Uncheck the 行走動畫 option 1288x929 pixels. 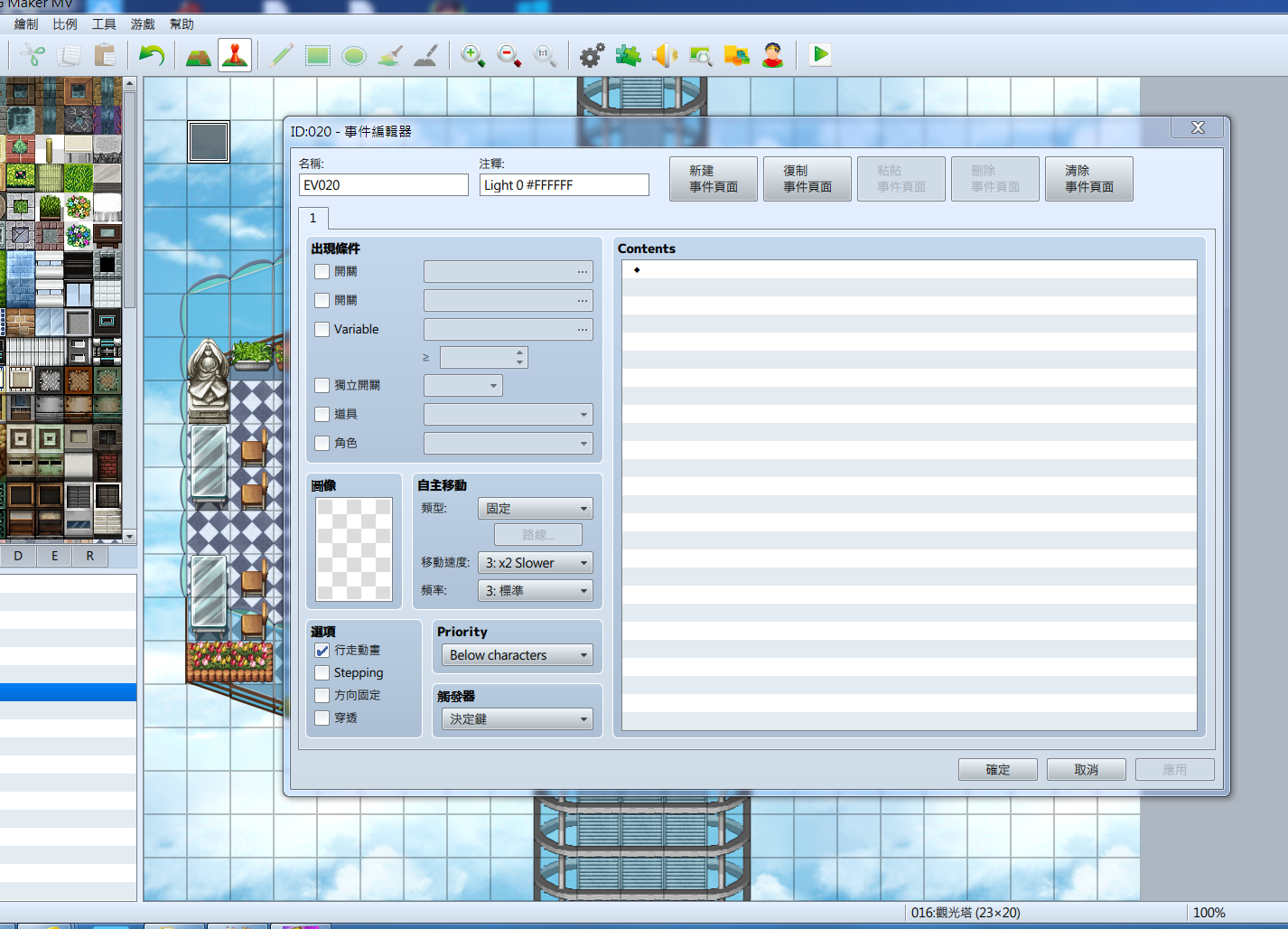click(322, 651)
